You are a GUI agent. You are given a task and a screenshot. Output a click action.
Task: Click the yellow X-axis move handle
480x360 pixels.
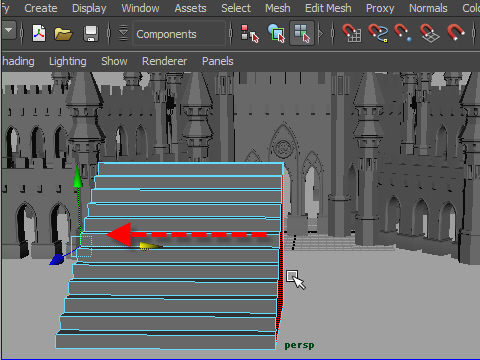coord(151,246)
